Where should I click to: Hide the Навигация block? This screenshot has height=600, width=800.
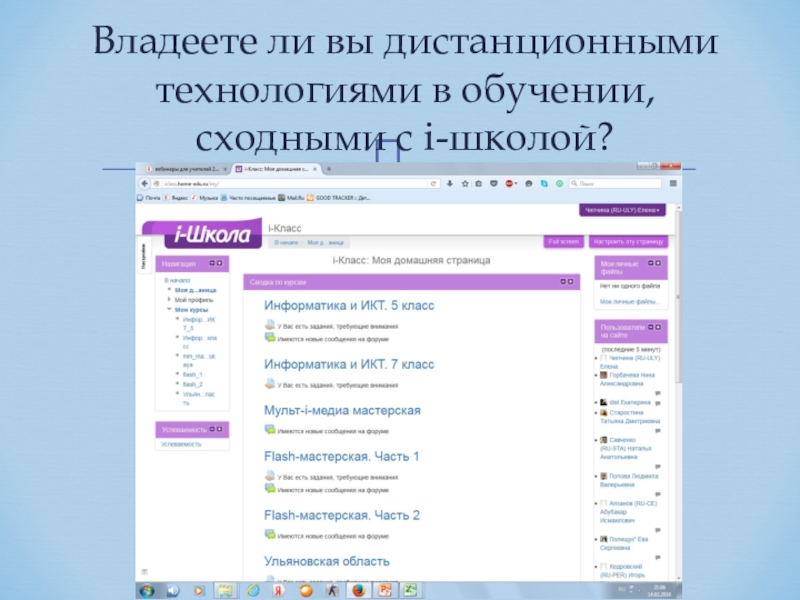click(x=212, y=263)
